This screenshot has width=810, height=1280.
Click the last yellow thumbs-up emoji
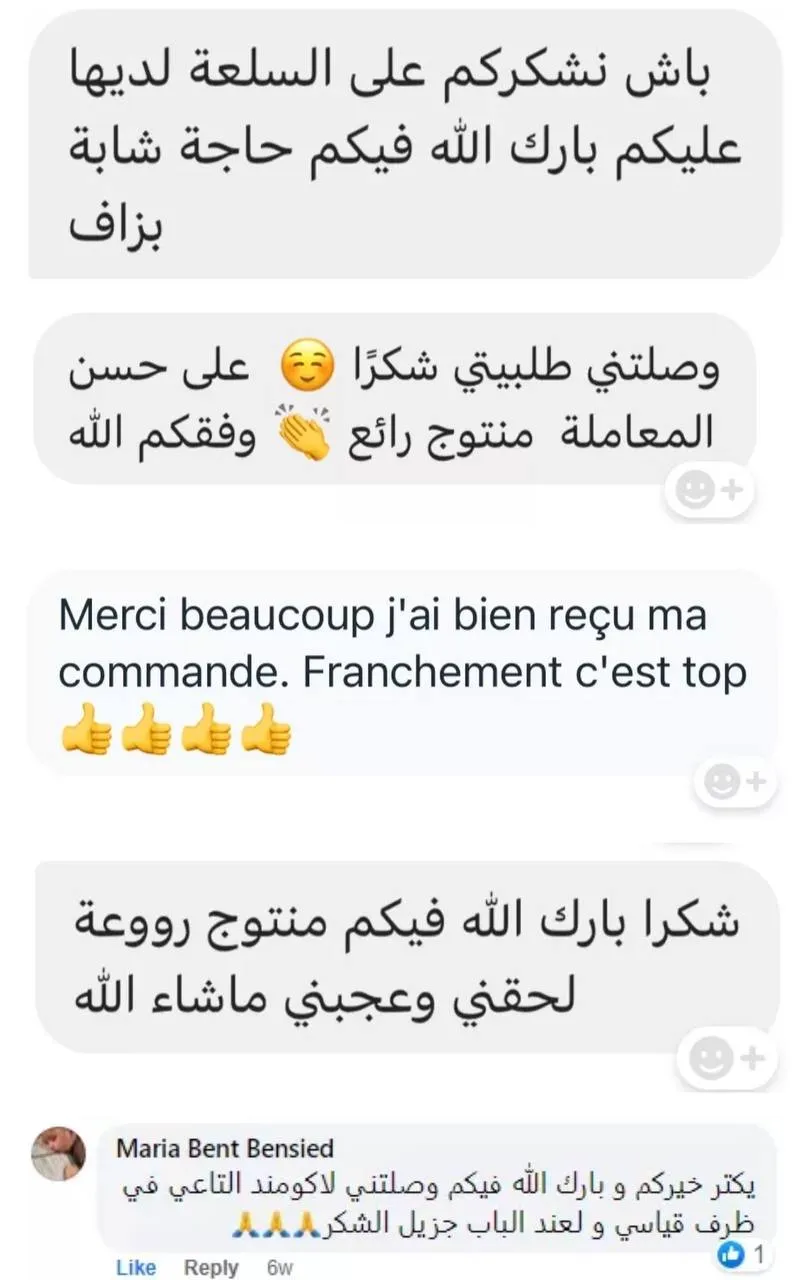(268, 730)
